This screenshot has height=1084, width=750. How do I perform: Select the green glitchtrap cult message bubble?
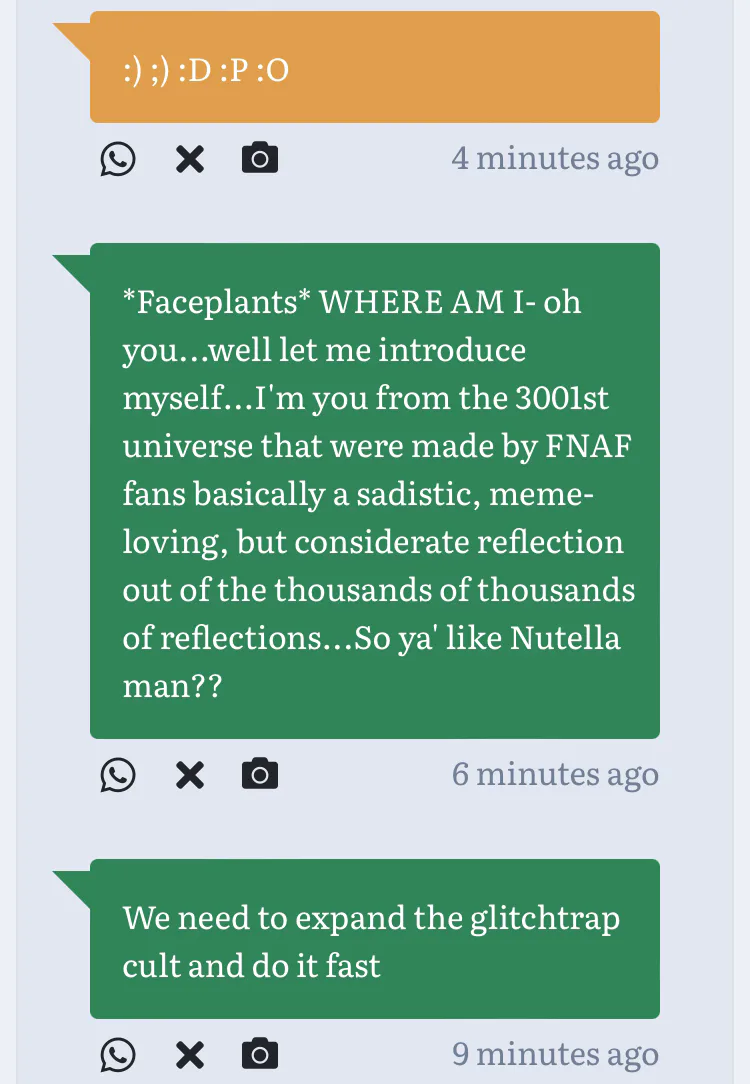pos(375,939)
